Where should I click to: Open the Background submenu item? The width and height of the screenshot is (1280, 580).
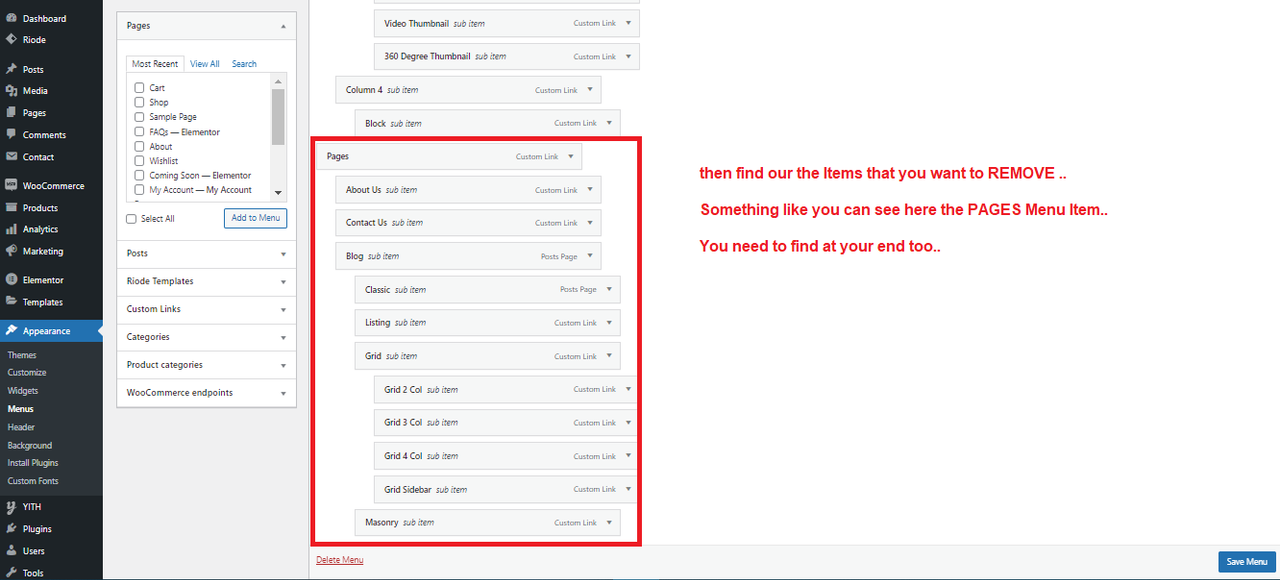click(30, 445)
